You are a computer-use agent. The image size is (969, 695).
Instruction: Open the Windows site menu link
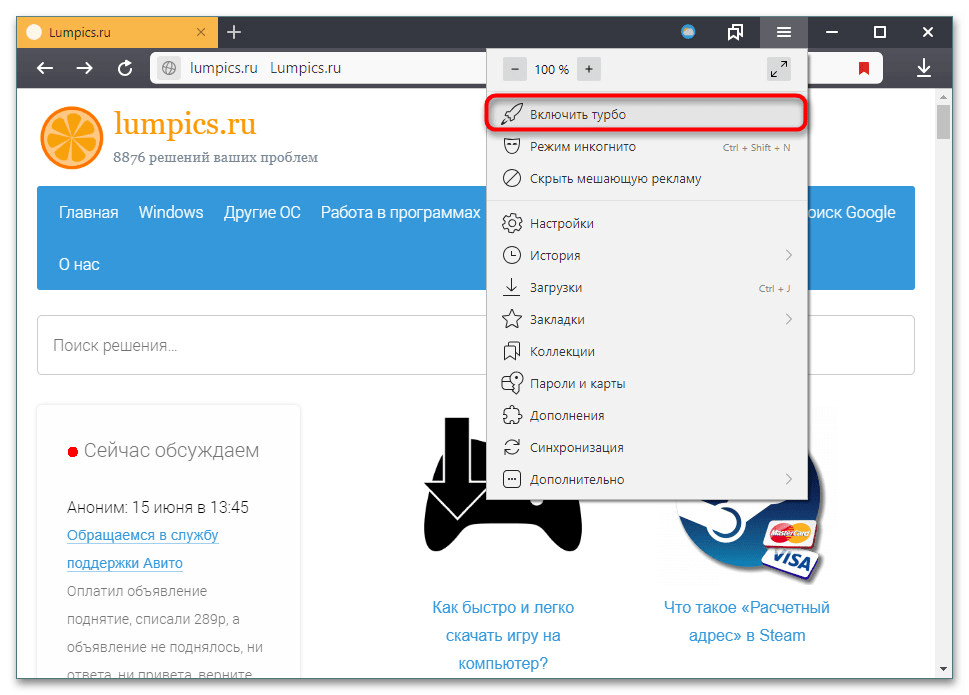(x=171, y=213)
